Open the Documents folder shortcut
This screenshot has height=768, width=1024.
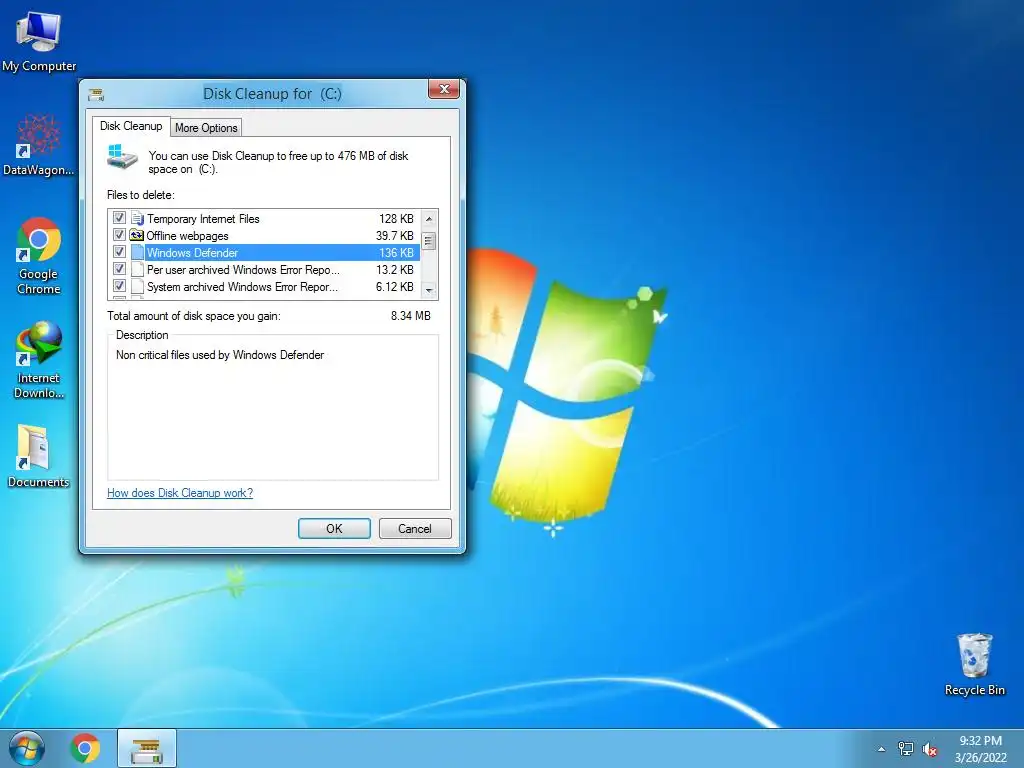[39, 456]
